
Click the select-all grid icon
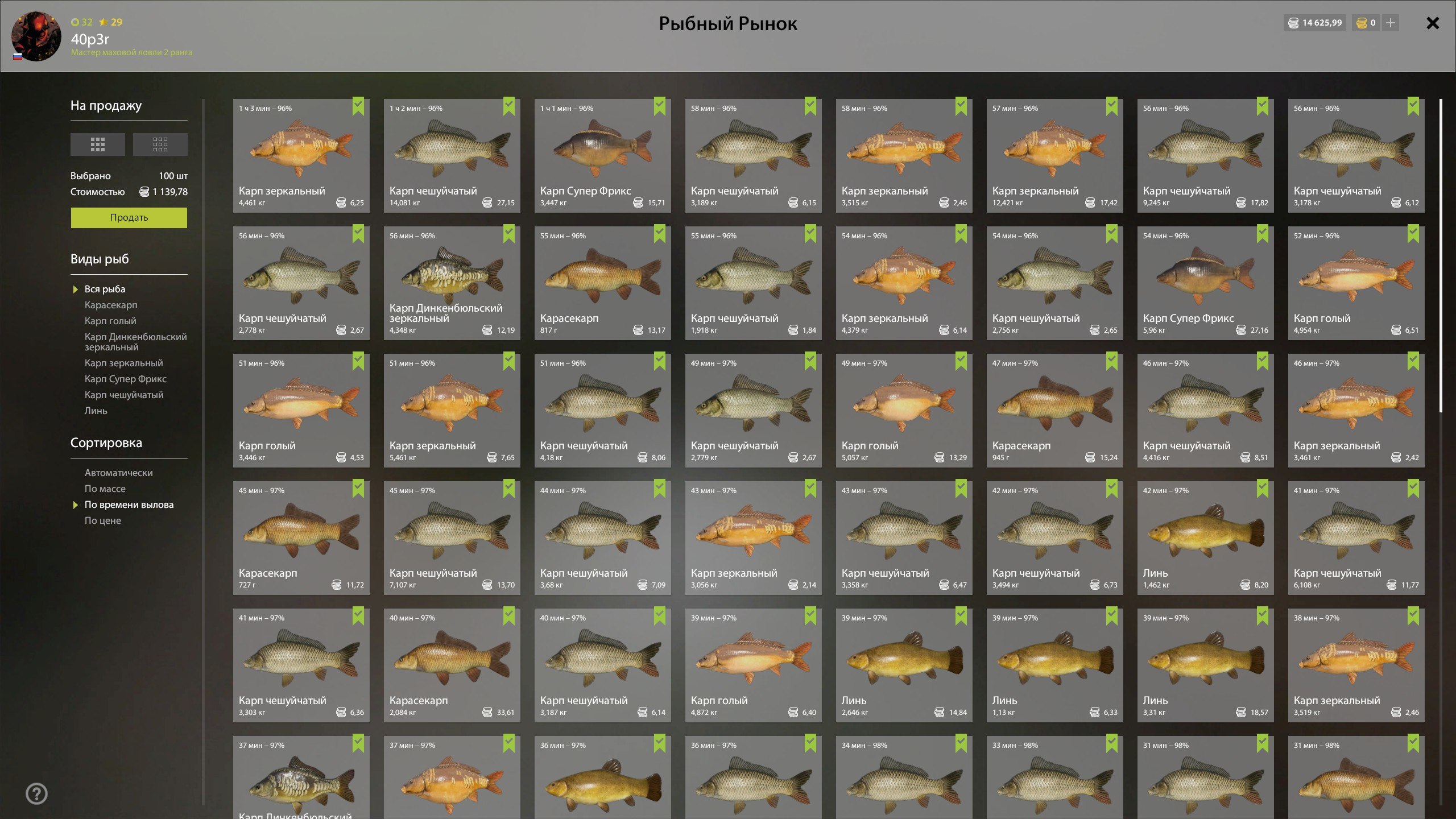(x=97, y=144)
